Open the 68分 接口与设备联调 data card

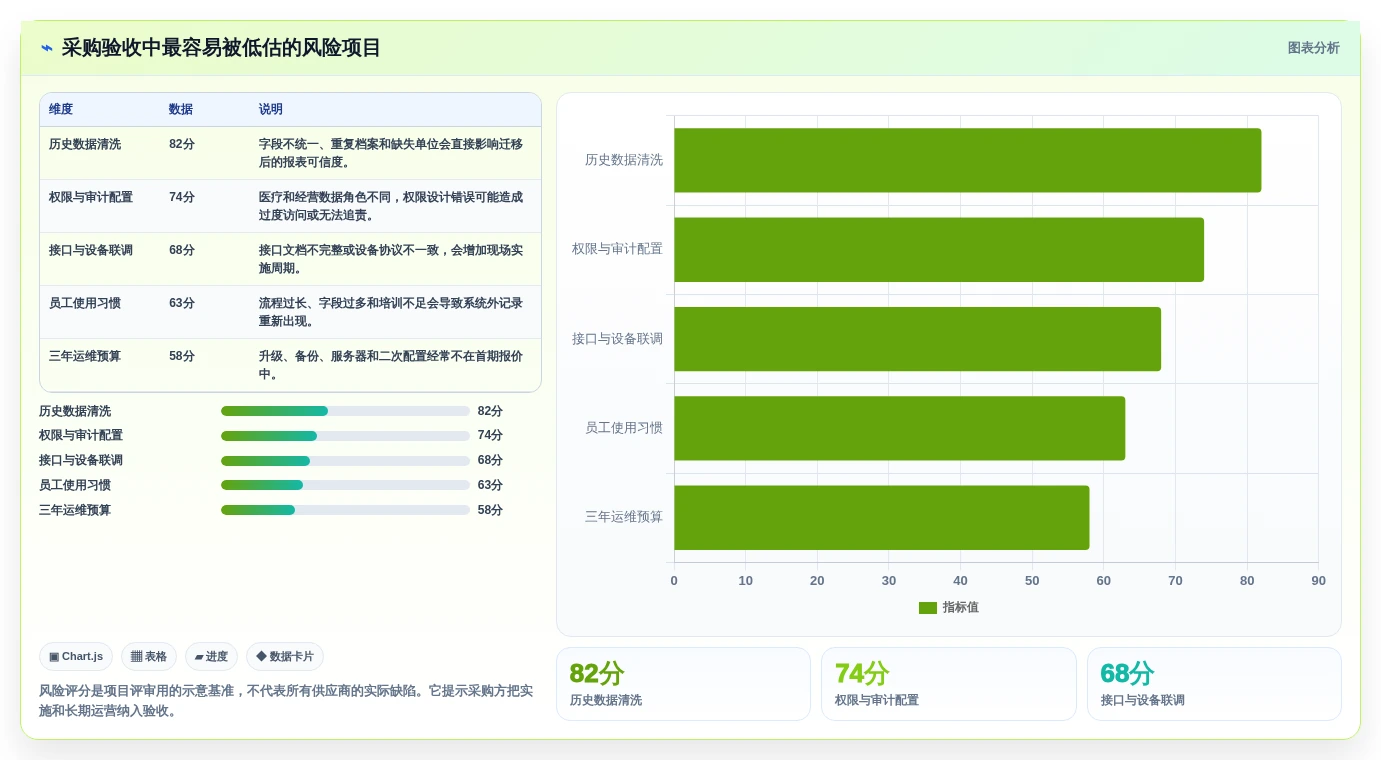[1214, 684]
